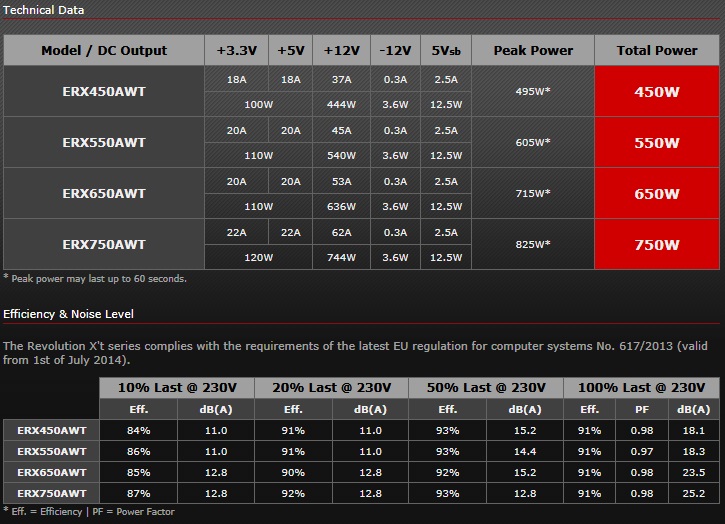This screenshot has height=524, width=725.
Task: Click the "Peak Power" column header
Action: pyautogui.click(x=533, y=50)
